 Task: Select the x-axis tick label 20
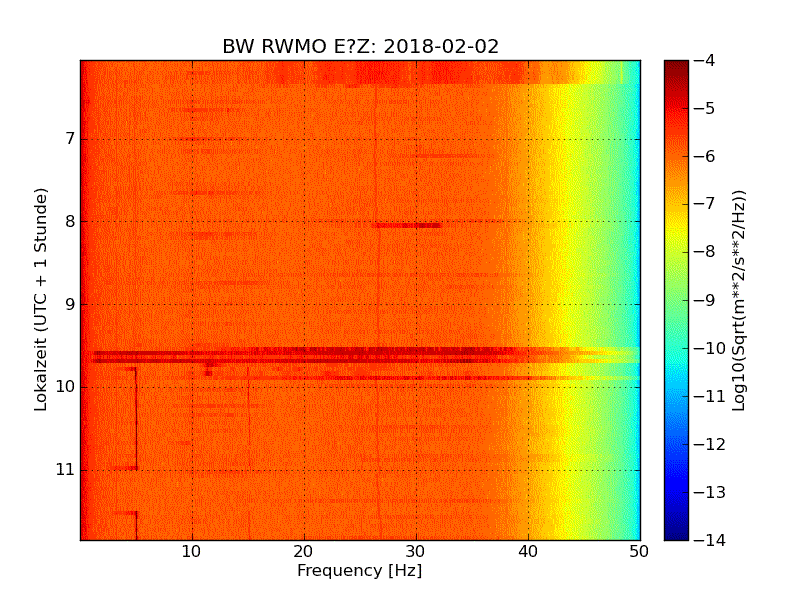point(304,552)
